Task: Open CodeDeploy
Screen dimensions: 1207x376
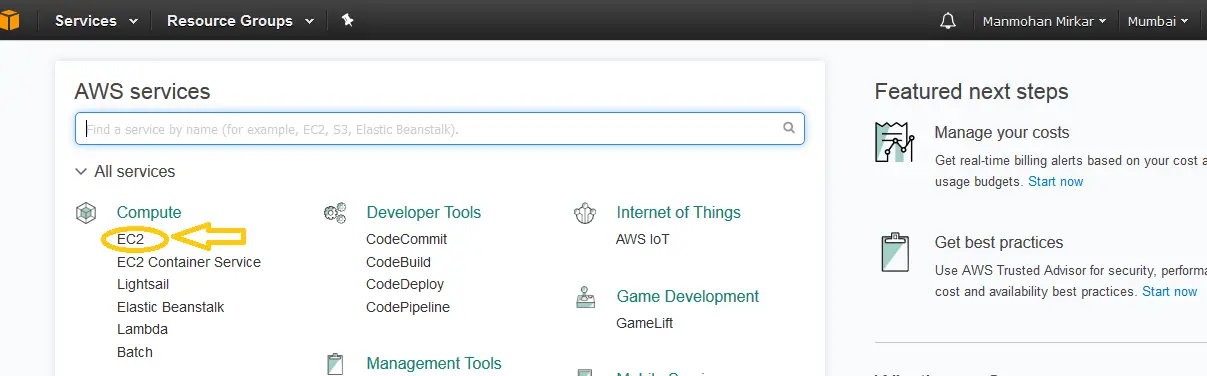Action: pyautogui.click(x=405, y=284)
